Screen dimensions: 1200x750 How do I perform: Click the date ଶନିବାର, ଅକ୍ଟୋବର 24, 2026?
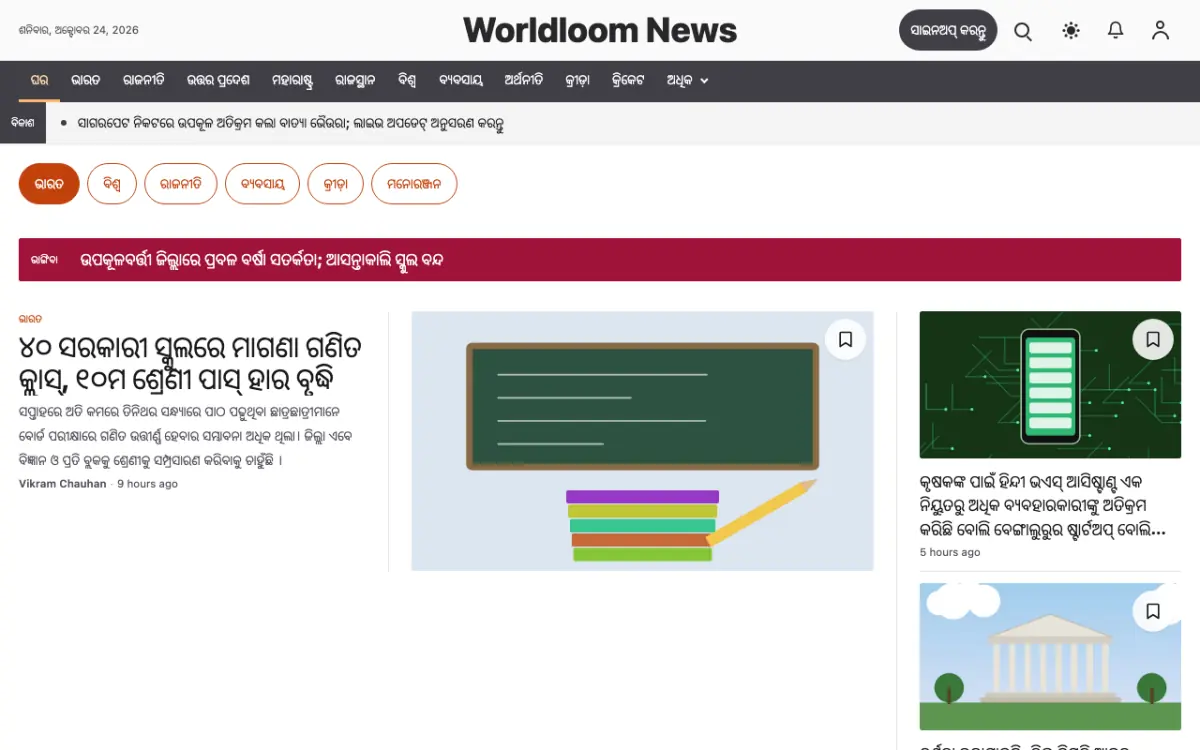click(x=79, y=30)
